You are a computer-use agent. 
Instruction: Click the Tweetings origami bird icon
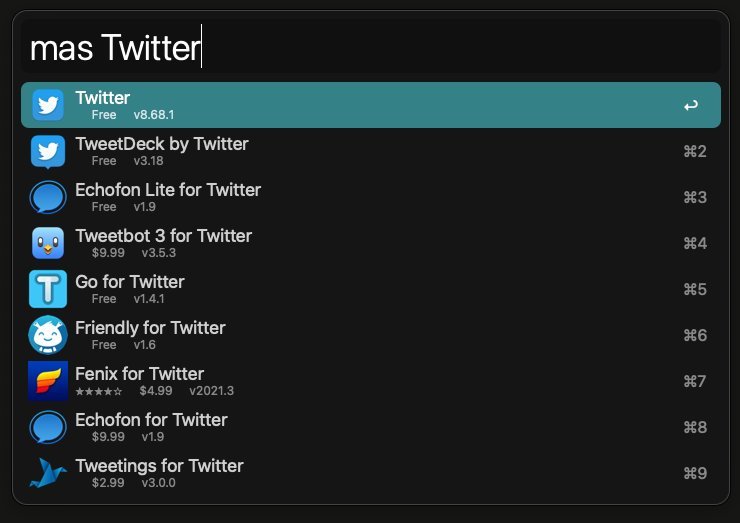tap(48, 473)
